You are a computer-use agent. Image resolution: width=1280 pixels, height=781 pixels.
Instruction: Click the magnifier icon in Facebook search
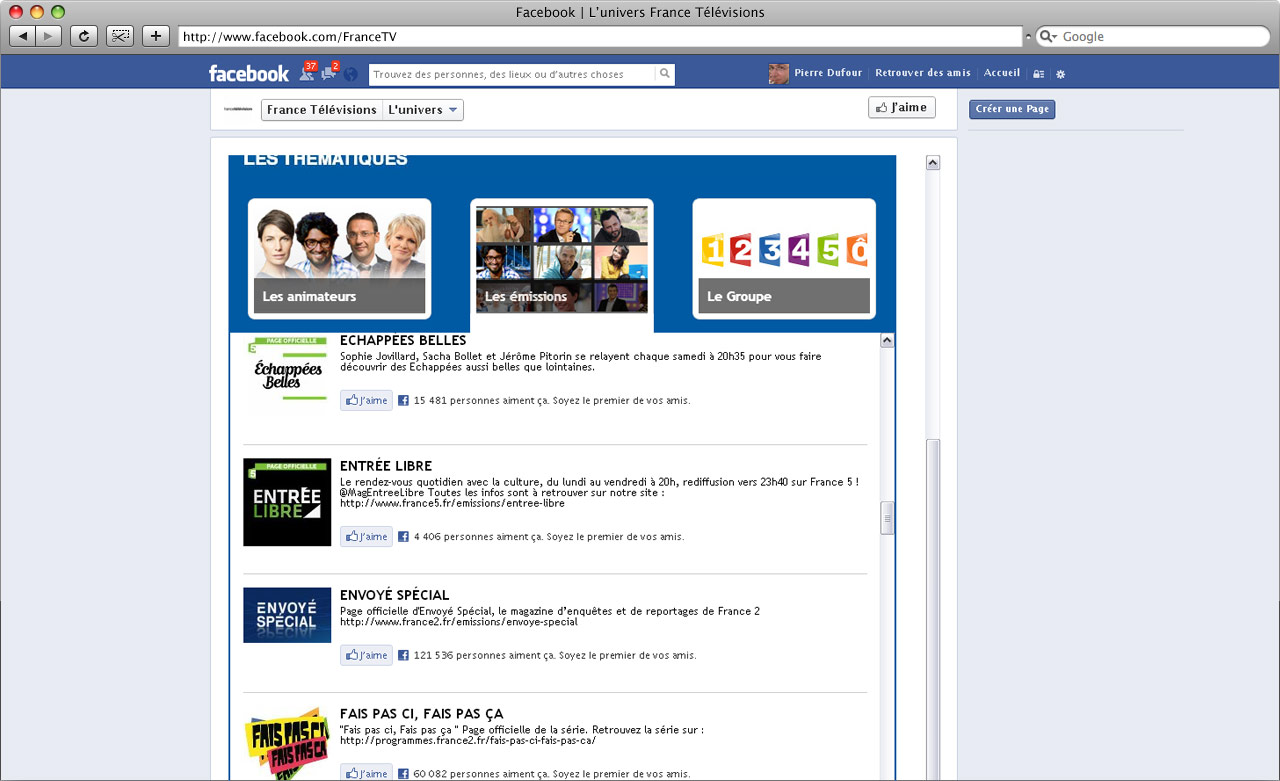pyautogui.click(x=664, y=74)
